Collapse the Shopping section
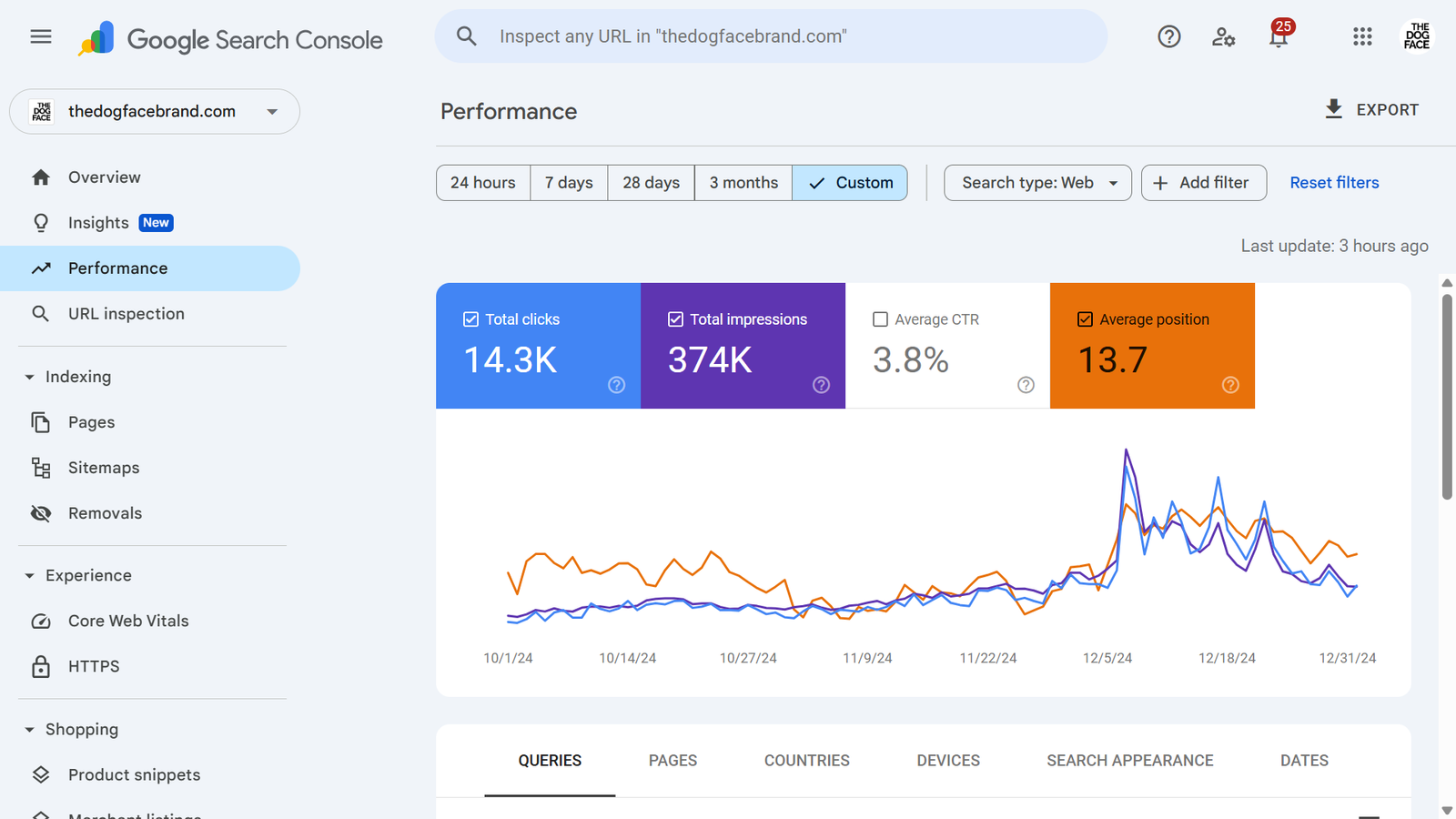 click(x=29, y=730)
